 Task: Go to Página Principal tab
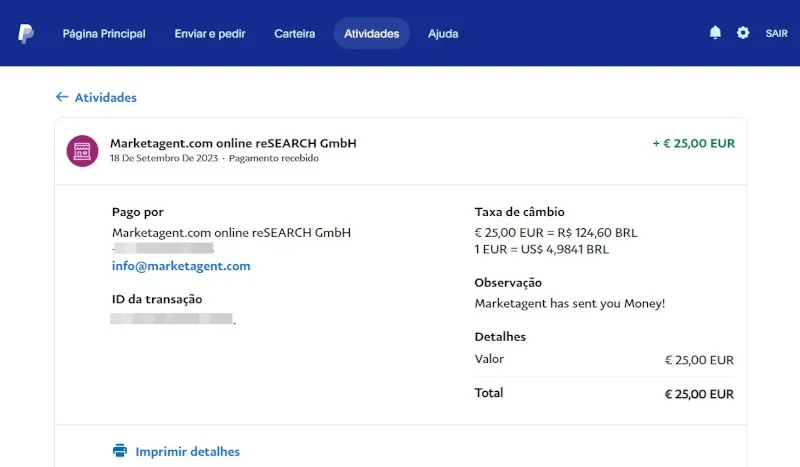pos(104,34)
